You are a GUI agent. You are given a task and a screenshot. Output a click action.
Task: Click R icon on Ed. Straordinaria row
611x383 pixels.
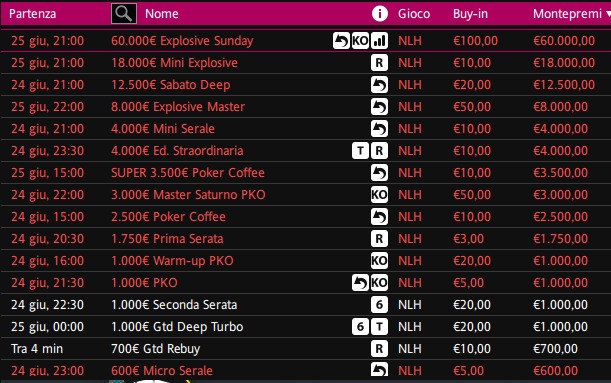(x=379, y=151)
